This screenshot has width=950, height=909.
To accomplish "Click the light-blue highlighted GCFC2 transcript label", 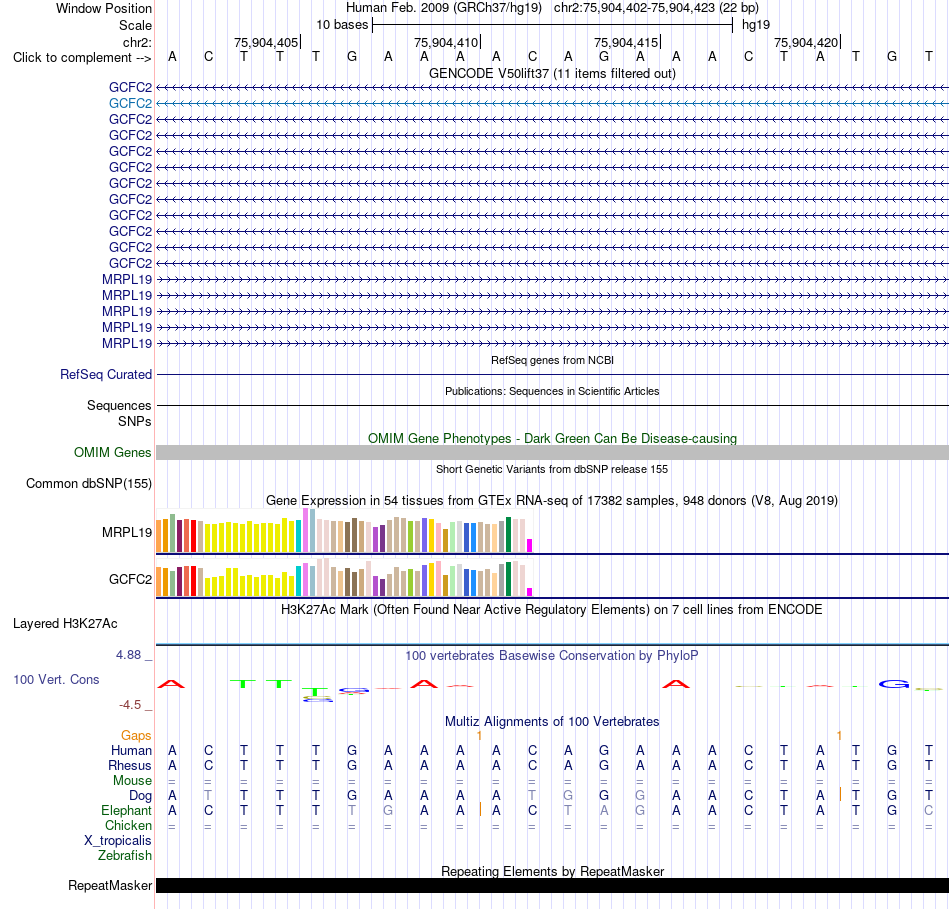I will (130, 104).
